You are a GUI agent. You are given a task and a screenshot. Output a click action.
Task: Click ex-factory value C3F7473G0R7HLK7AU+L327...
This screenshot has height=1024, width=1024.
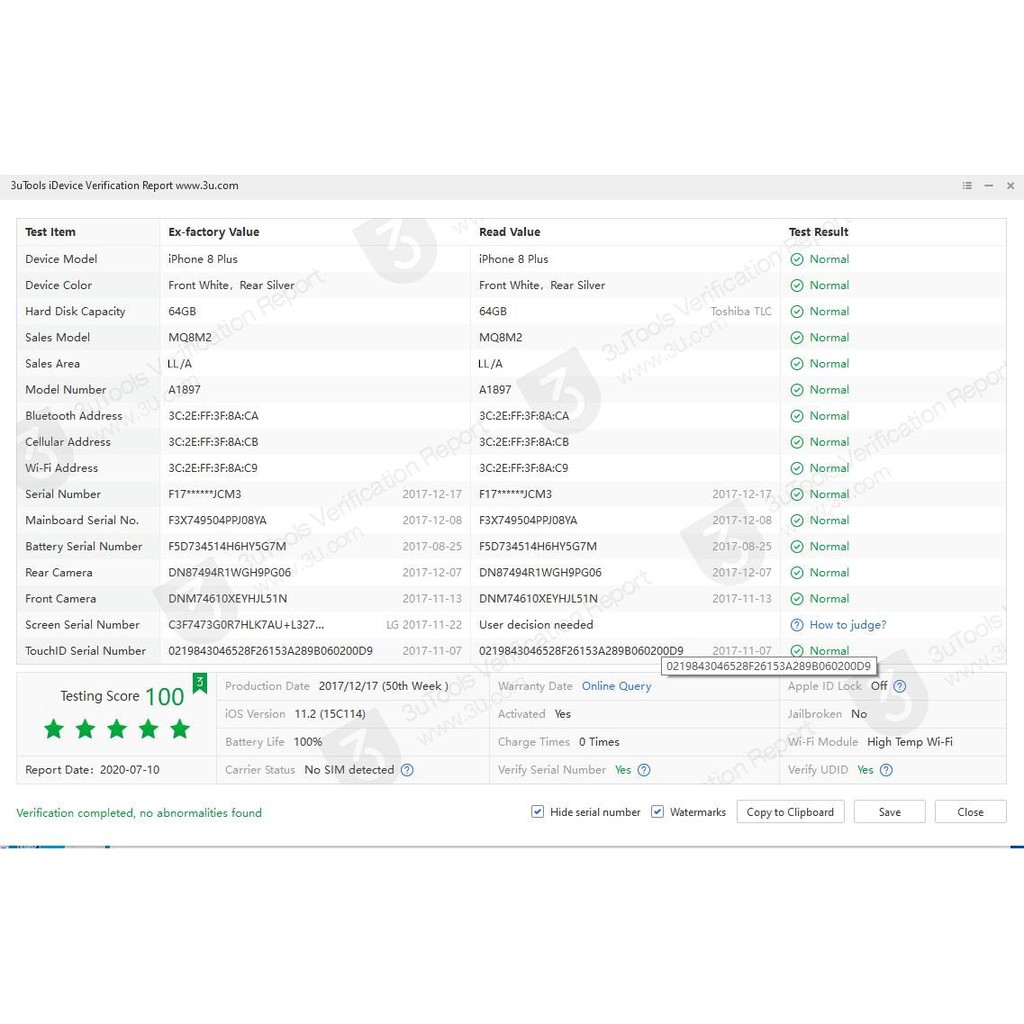(x=246, y=625)
